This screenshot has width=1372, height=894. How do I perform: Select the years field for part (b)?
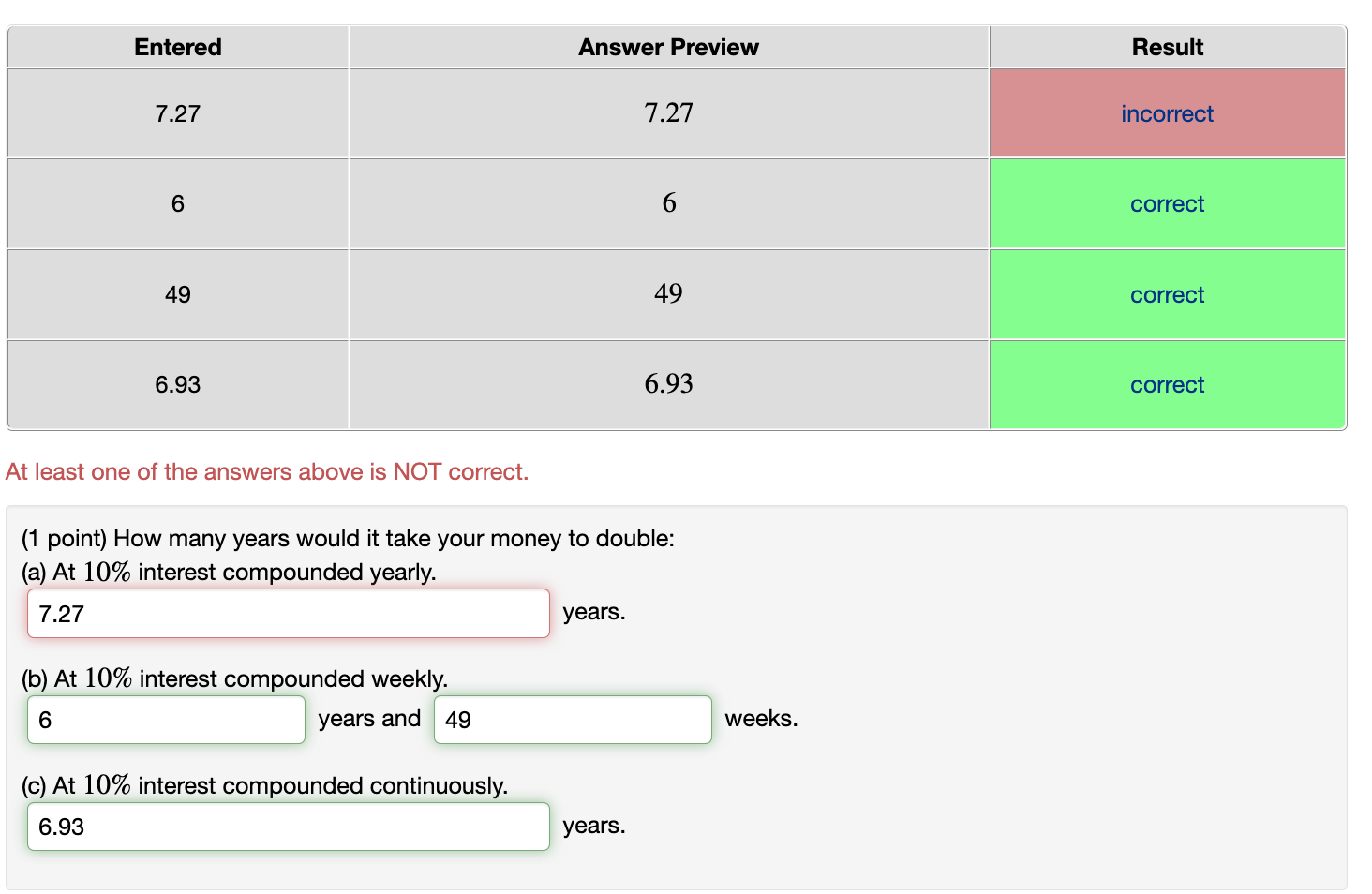pos(165,719)
